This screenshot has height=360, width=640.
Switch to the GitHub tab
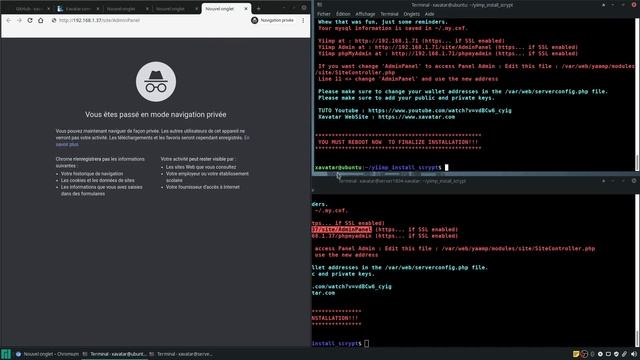29,9
